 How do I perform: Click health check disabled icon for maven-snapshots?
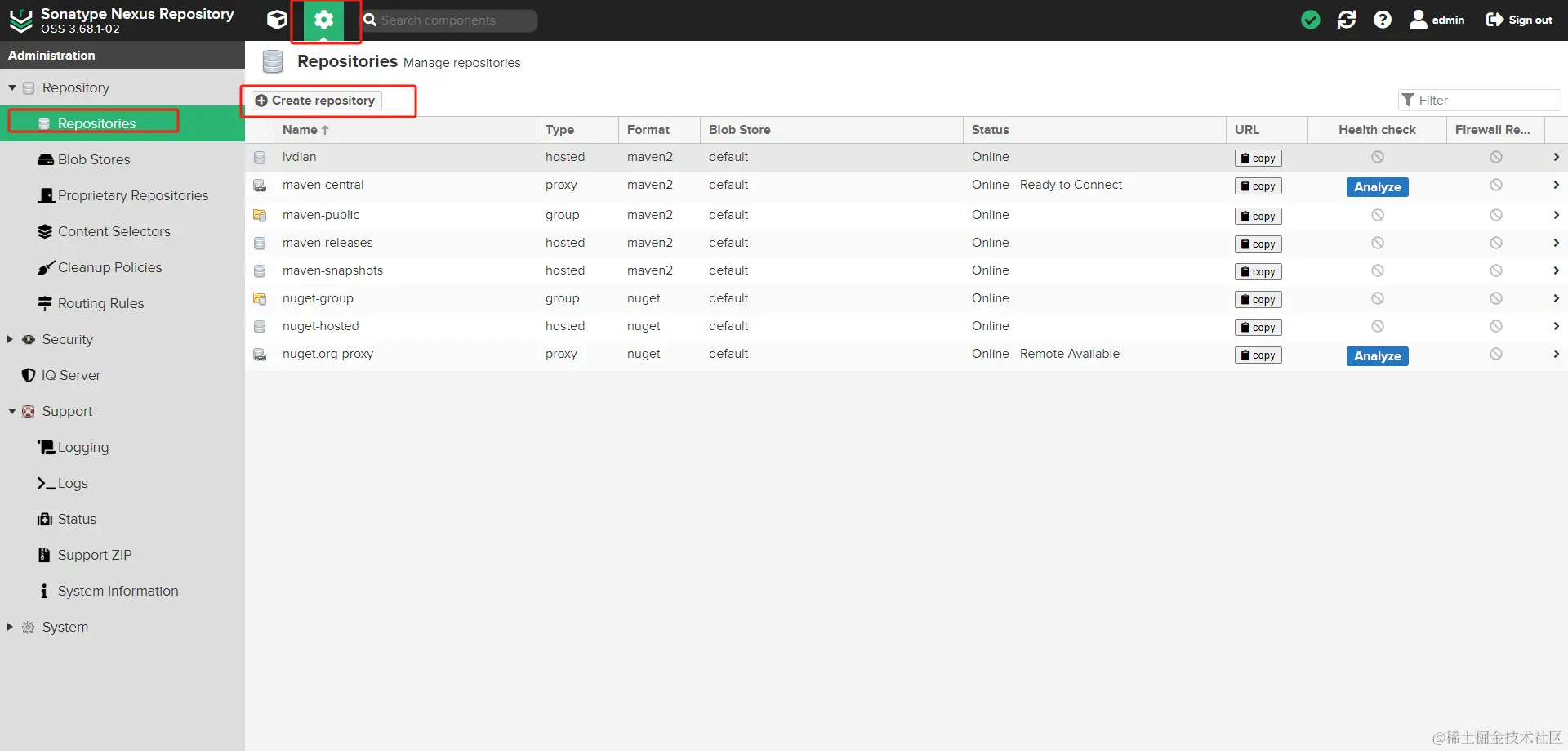[x=1377, y=270]
